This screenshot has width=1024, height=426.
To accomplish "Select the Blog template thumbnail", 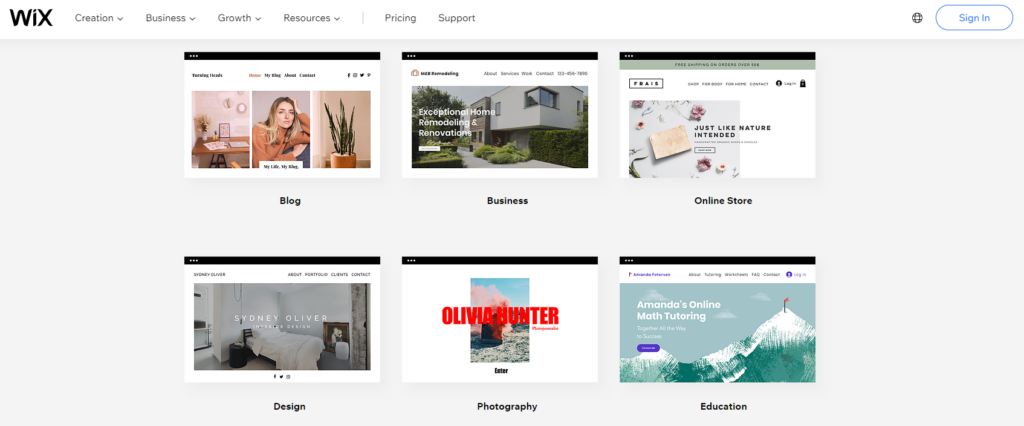I will [282, 115].
